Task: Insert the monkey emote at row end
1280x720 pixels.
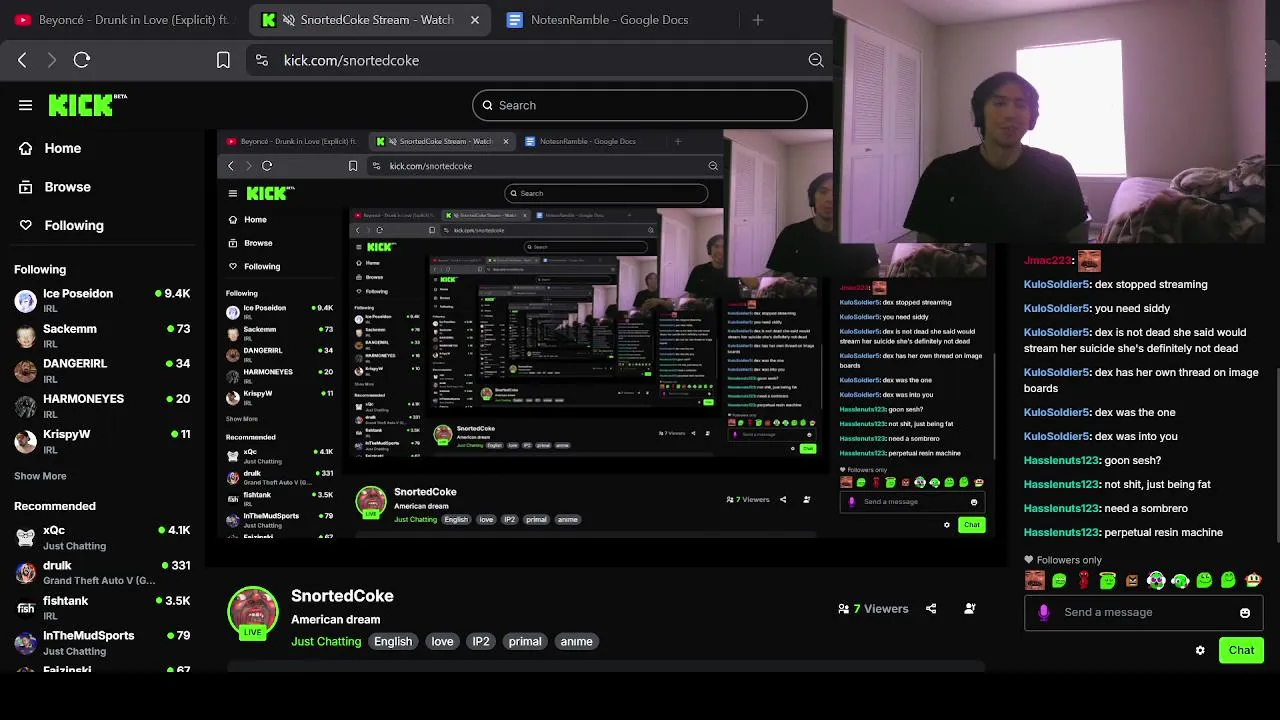Action: pos(1253,580)
